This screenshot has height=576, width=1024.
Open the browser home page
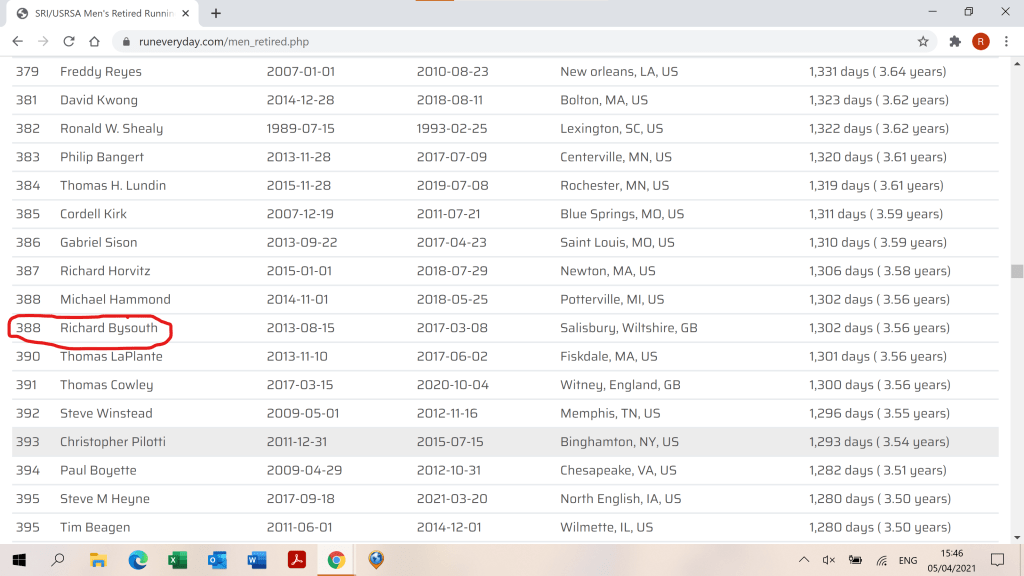(x=94, y=41)
